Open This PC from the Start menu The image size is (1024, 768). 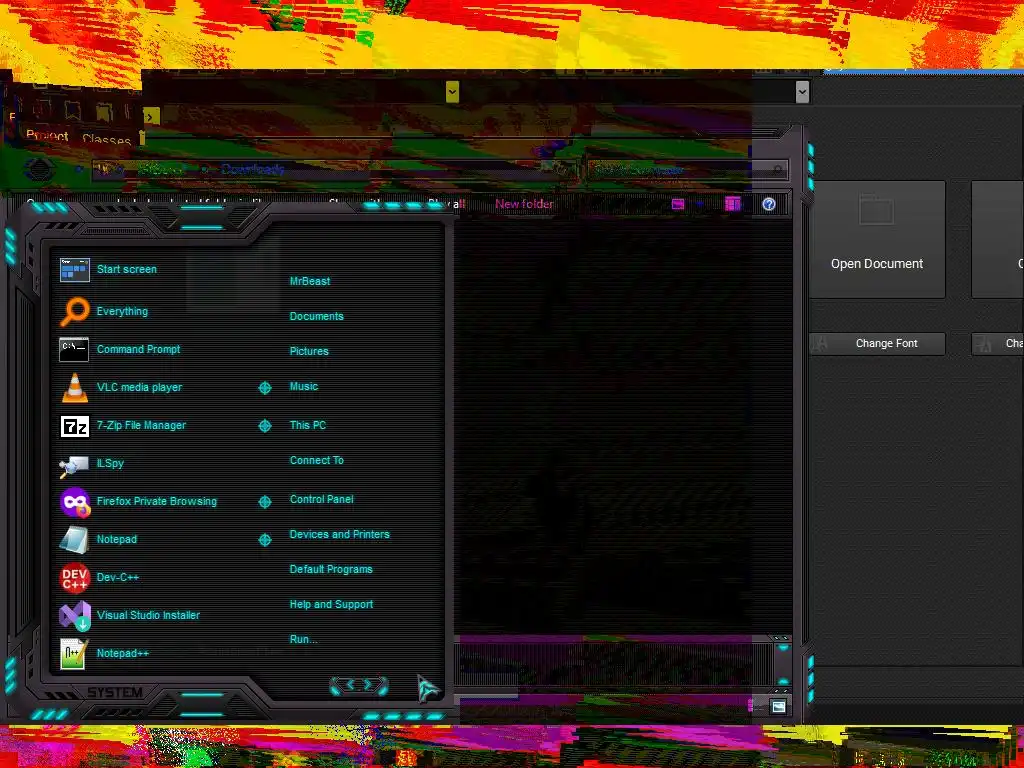coord(308,425)
